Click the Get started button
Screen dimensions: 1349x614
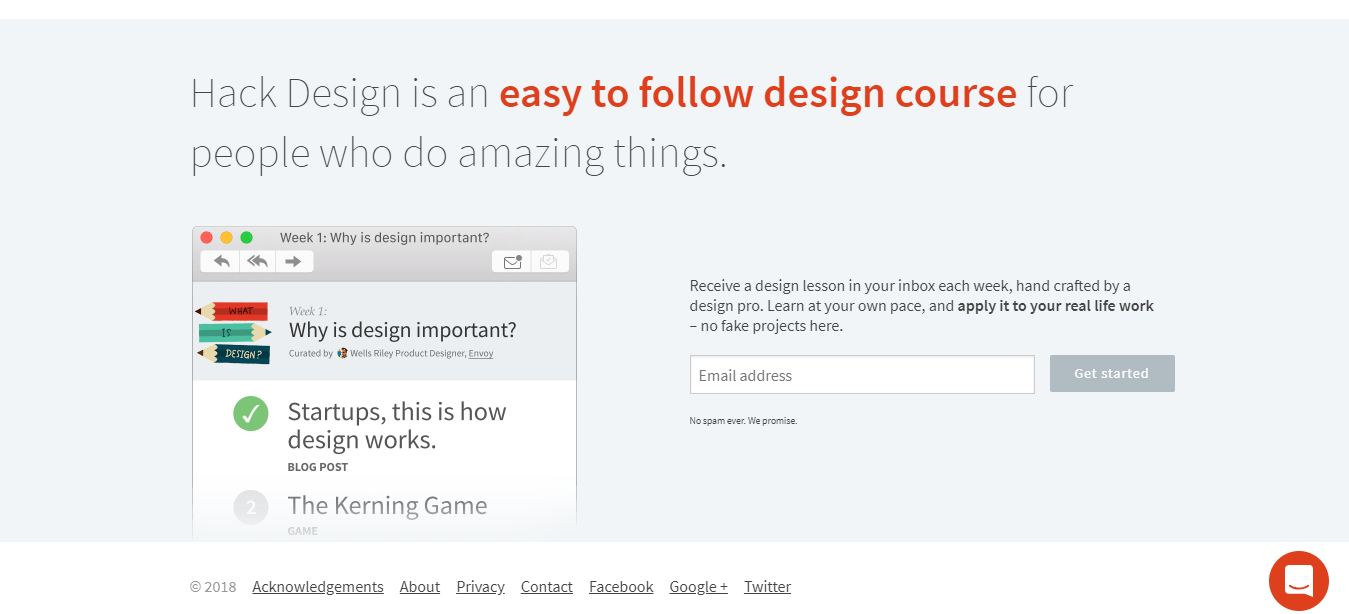coord(1112,373)
